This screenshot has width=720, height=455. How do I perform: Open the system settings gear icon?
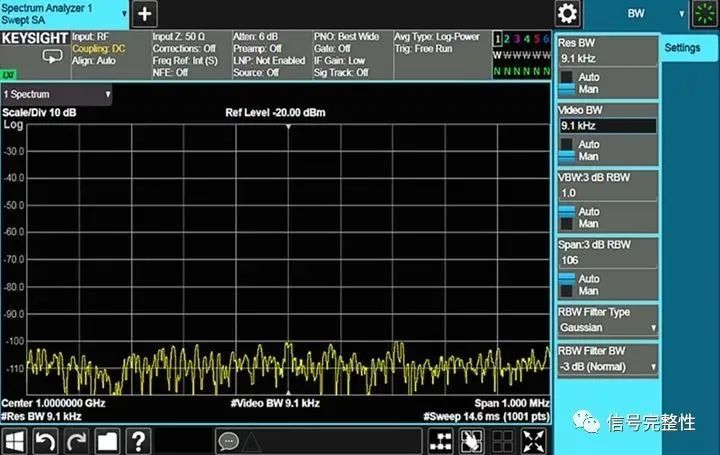tap(568, 14)
